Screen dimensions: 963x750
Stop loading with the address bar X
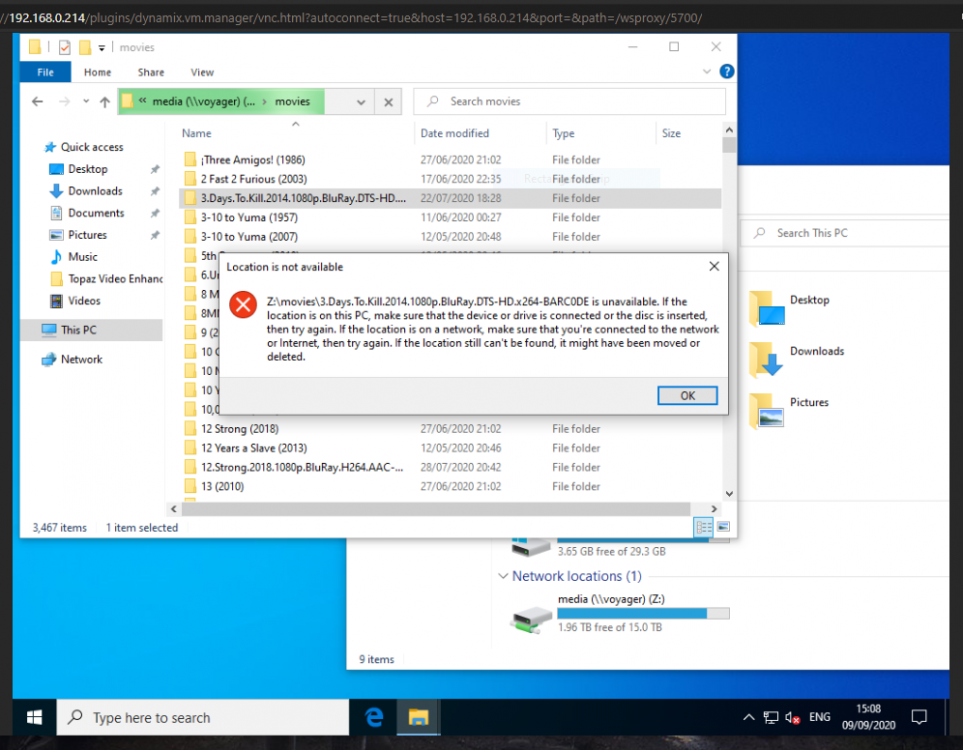tap(388, 102)
